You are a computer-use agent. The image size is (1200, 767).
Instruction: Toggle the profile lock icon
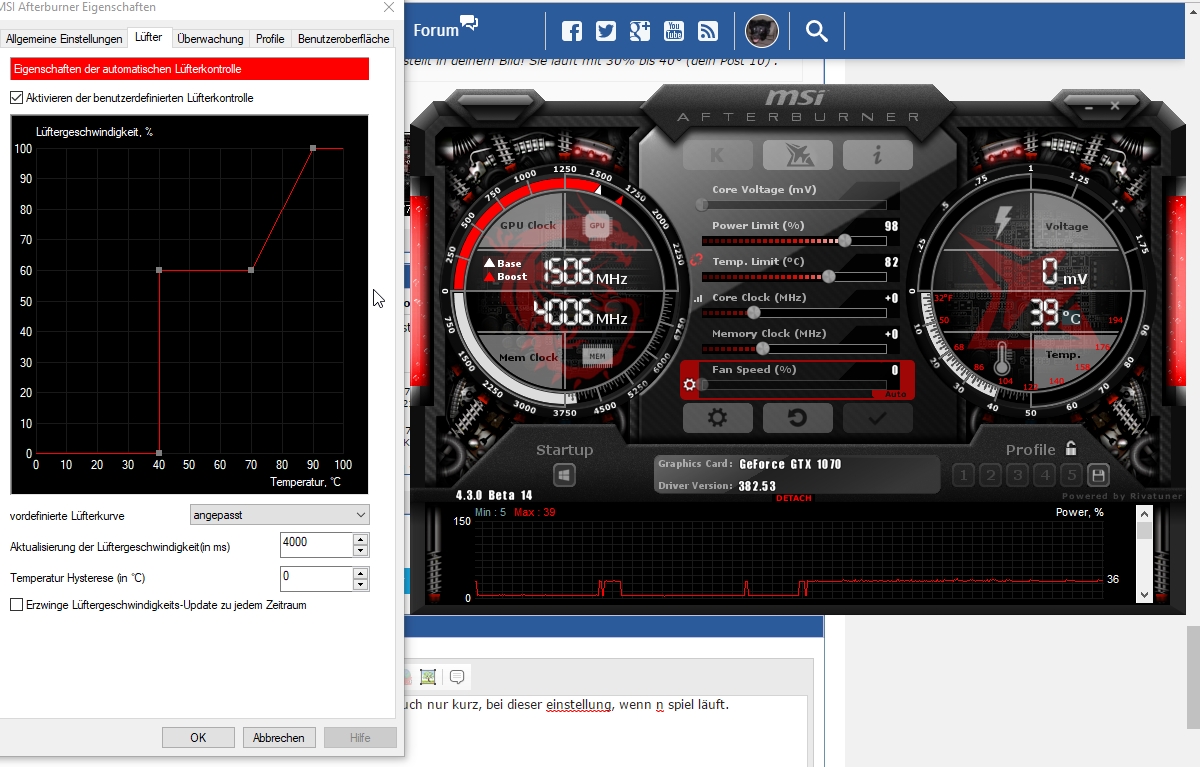coord(1071,448)
